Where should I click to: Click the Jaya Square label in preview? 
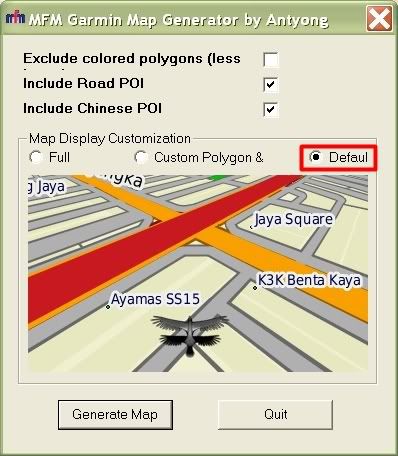293,219
